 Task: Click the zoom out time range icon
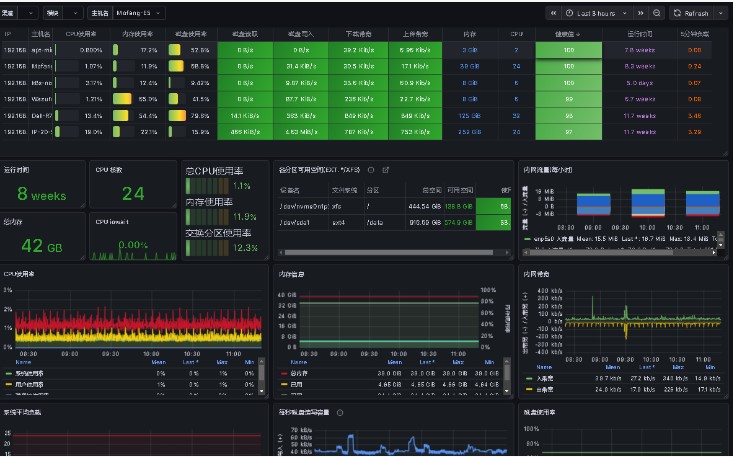click(656, 13)
